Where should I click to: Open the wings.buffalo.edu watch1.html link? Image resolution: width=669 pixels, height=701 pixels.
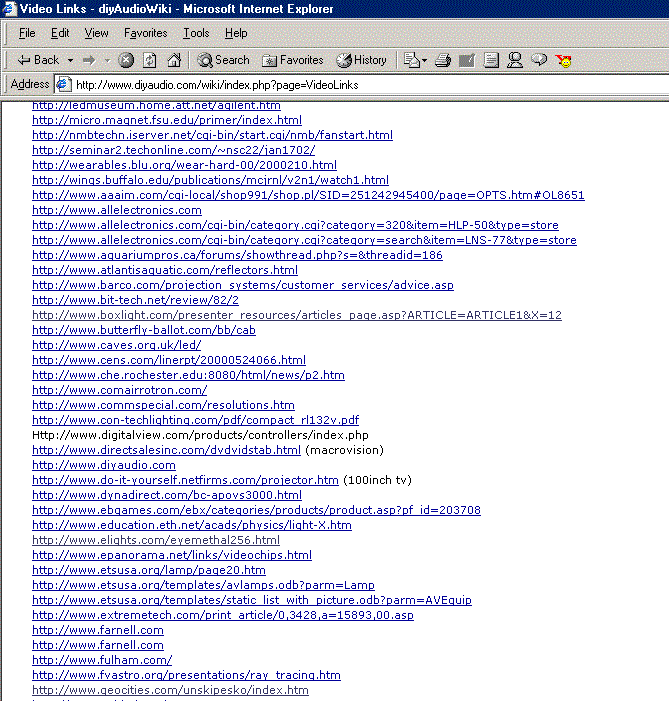tap(210, 180)
